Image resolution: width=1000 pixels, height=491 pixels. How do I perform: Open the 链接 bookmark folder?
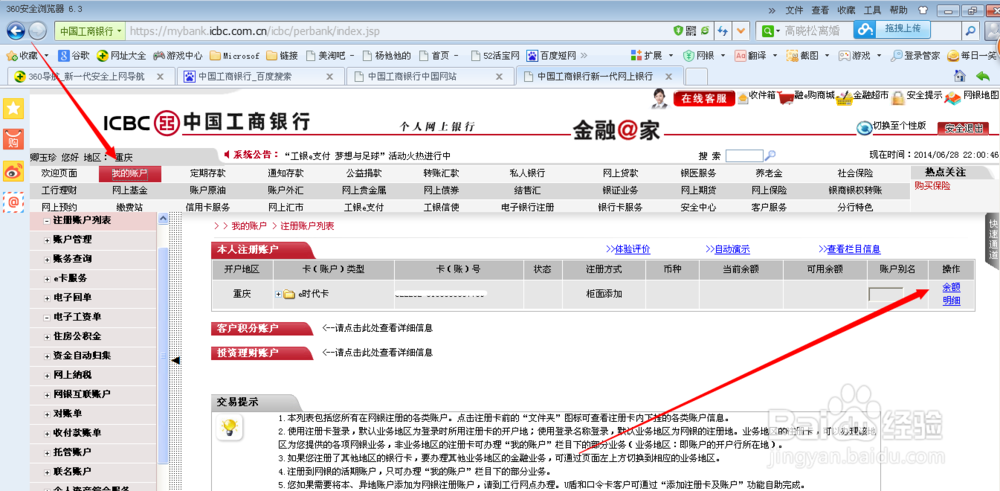pyautogui.click(x=283, y=55)
